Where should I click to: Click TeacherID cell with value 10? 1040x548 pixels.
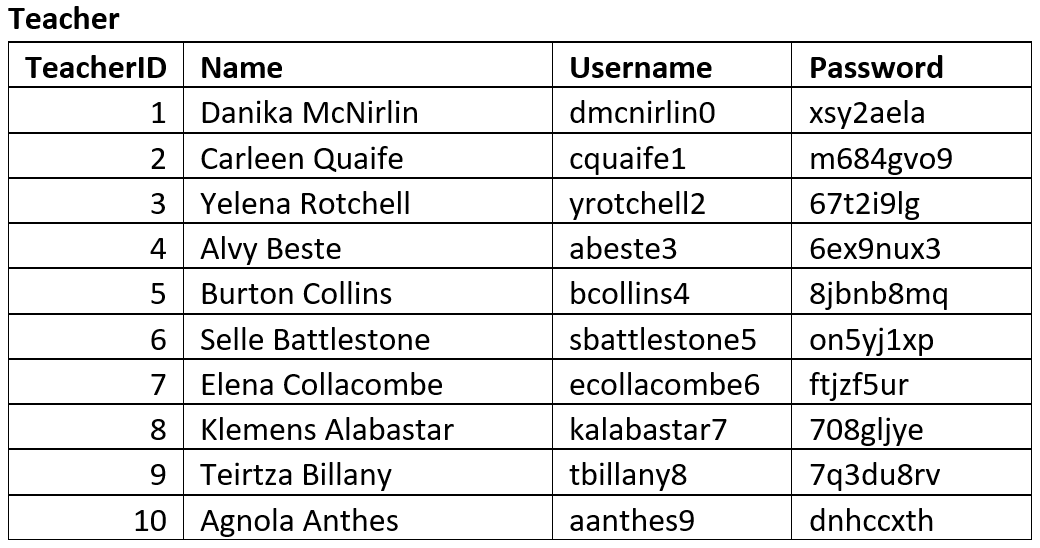click(150, 521)
